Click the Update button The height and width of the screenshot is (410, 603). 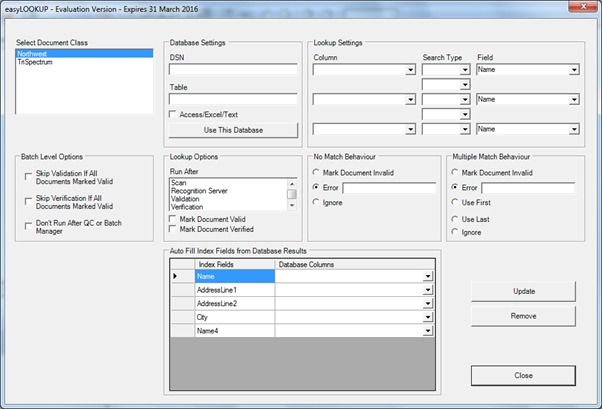tap(523, 291)
